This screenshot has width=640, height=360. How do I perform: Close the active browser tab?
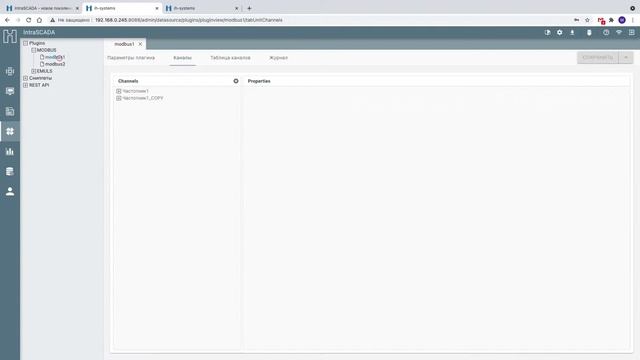(157, 8)
